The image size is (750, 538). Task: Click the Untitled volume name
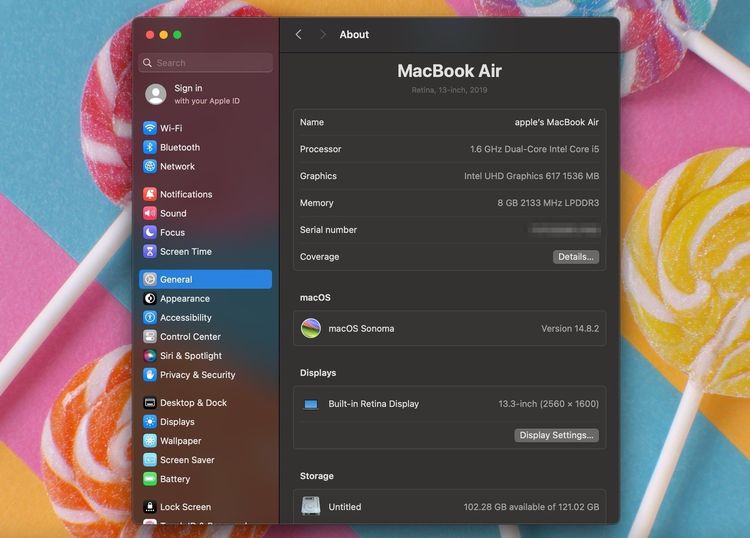345,507
